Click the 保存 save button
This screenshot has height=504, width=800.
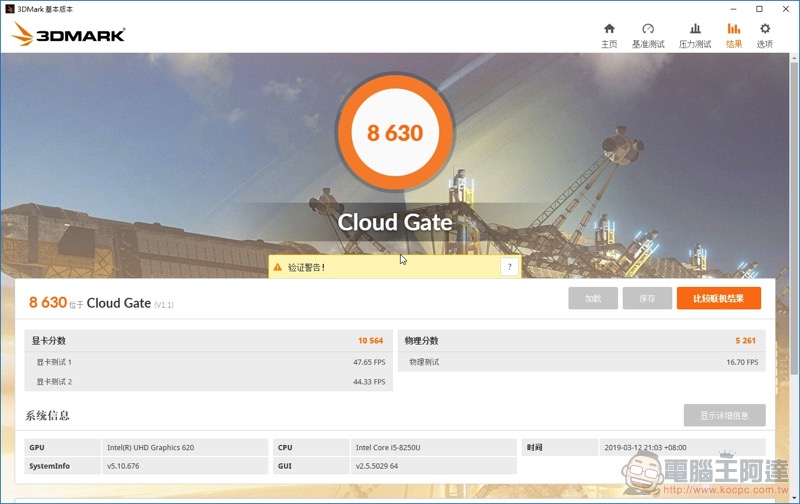pos(647,298)
